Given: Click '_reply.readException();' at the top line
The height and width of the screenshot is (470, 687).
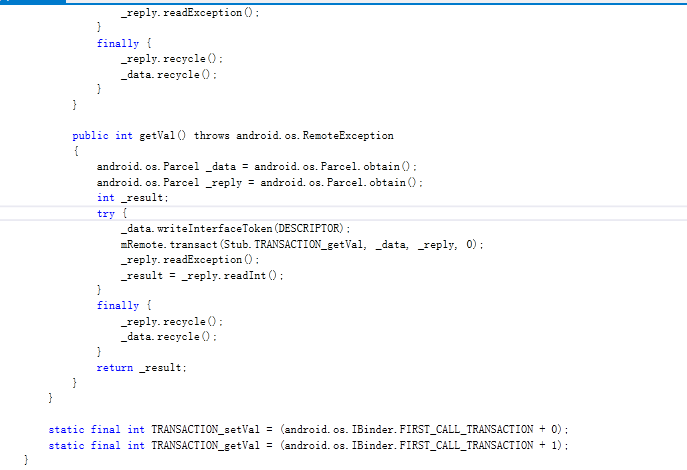Looking at the screenshot, I should (x=190, y=13).
